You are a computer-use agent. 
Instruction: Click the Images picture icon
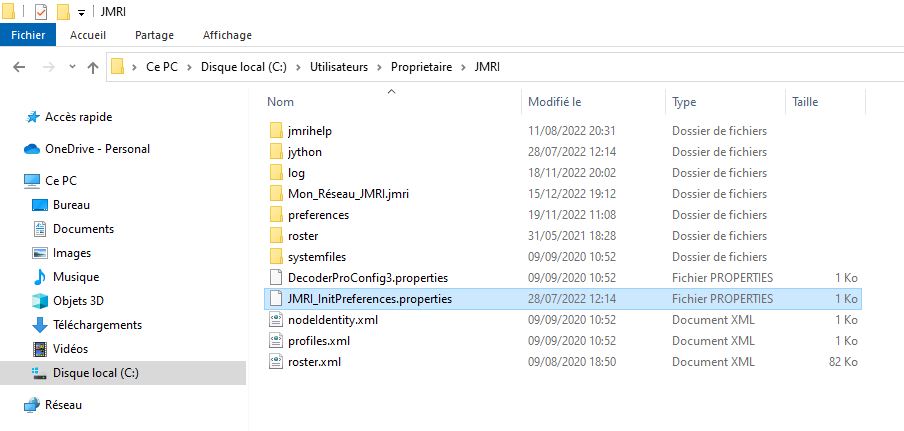40,253
